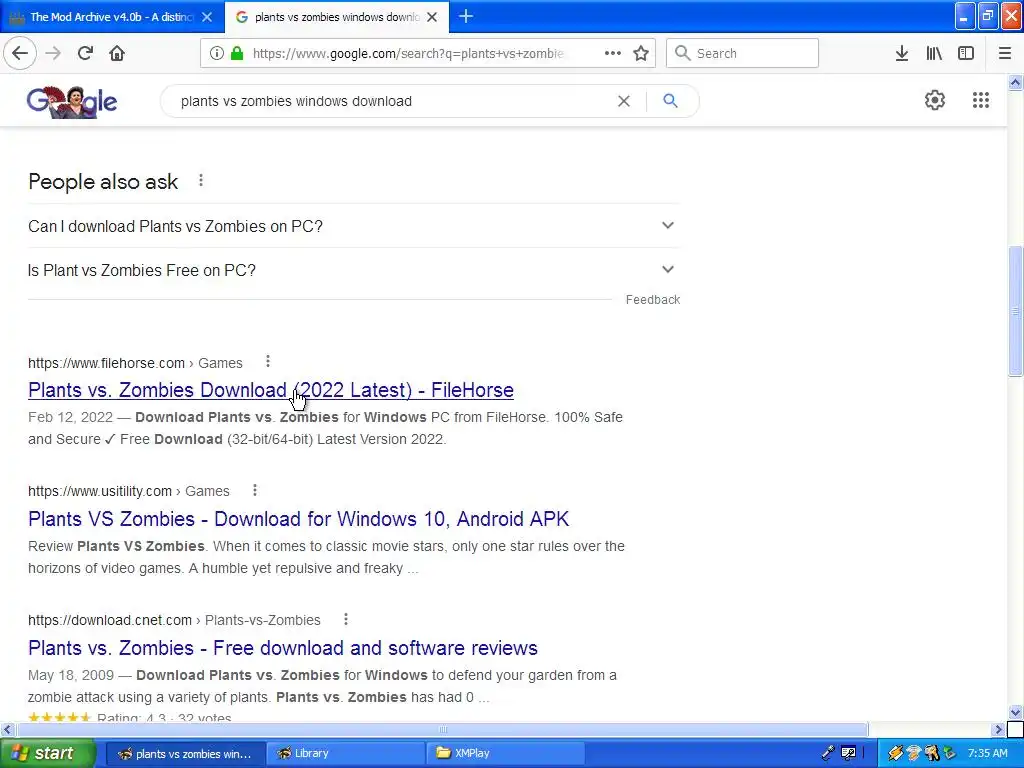Click the Google doodle logo
The image size is (1024, 768).
click(x=72, y=102)
